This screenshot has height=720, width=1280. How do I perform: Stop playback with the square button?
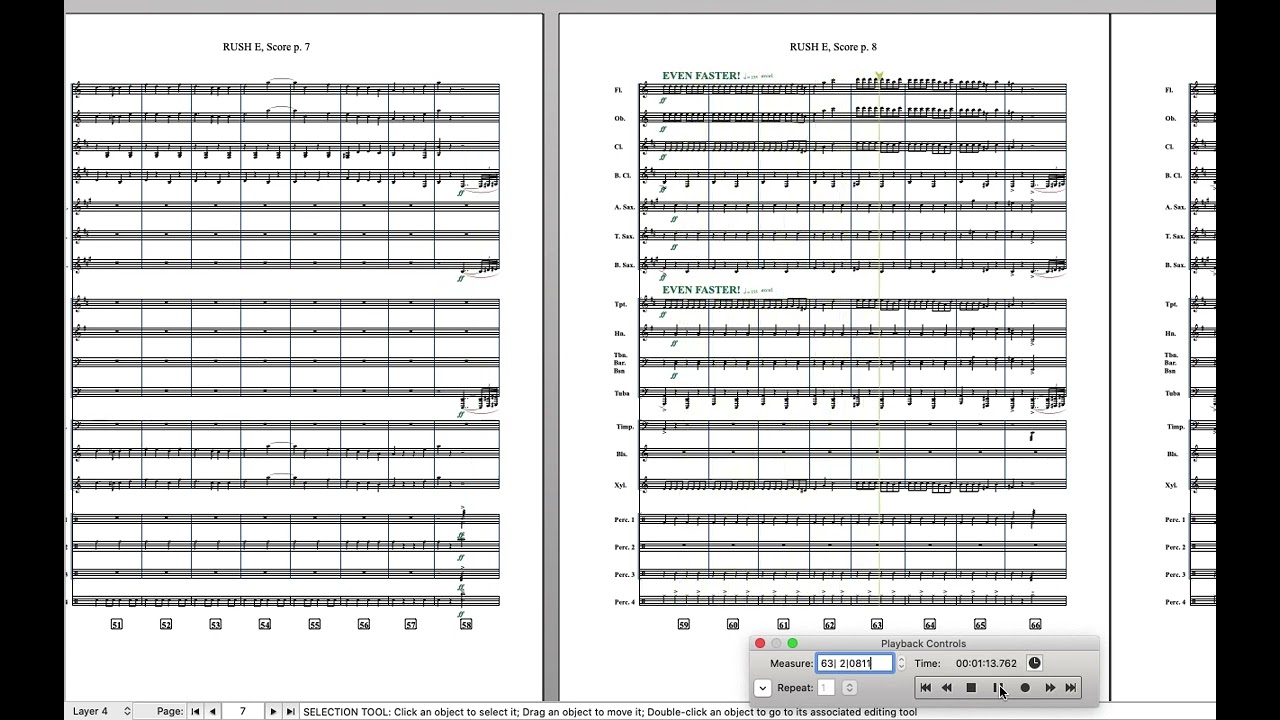point(971,688)
